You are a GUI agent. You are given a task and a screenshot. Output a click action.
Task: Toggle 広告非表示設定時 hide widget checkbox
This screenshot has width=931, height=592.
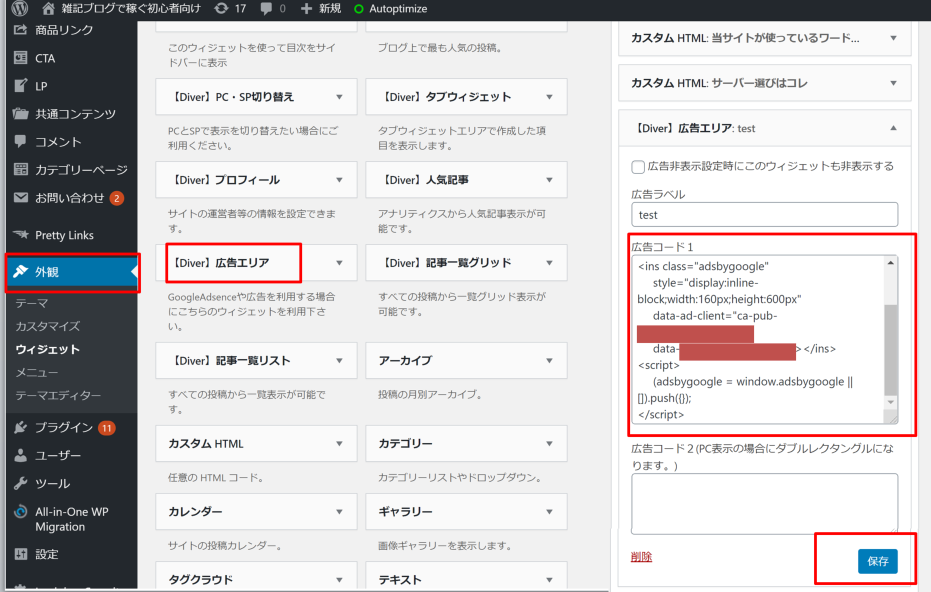(638, 166)
